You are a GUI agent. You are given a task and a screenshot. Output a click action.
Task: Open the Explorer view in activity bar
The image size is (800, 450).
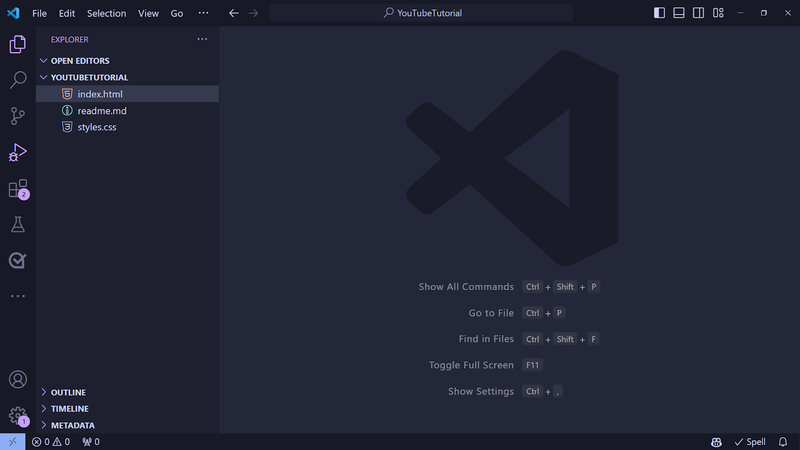[18, 44]
